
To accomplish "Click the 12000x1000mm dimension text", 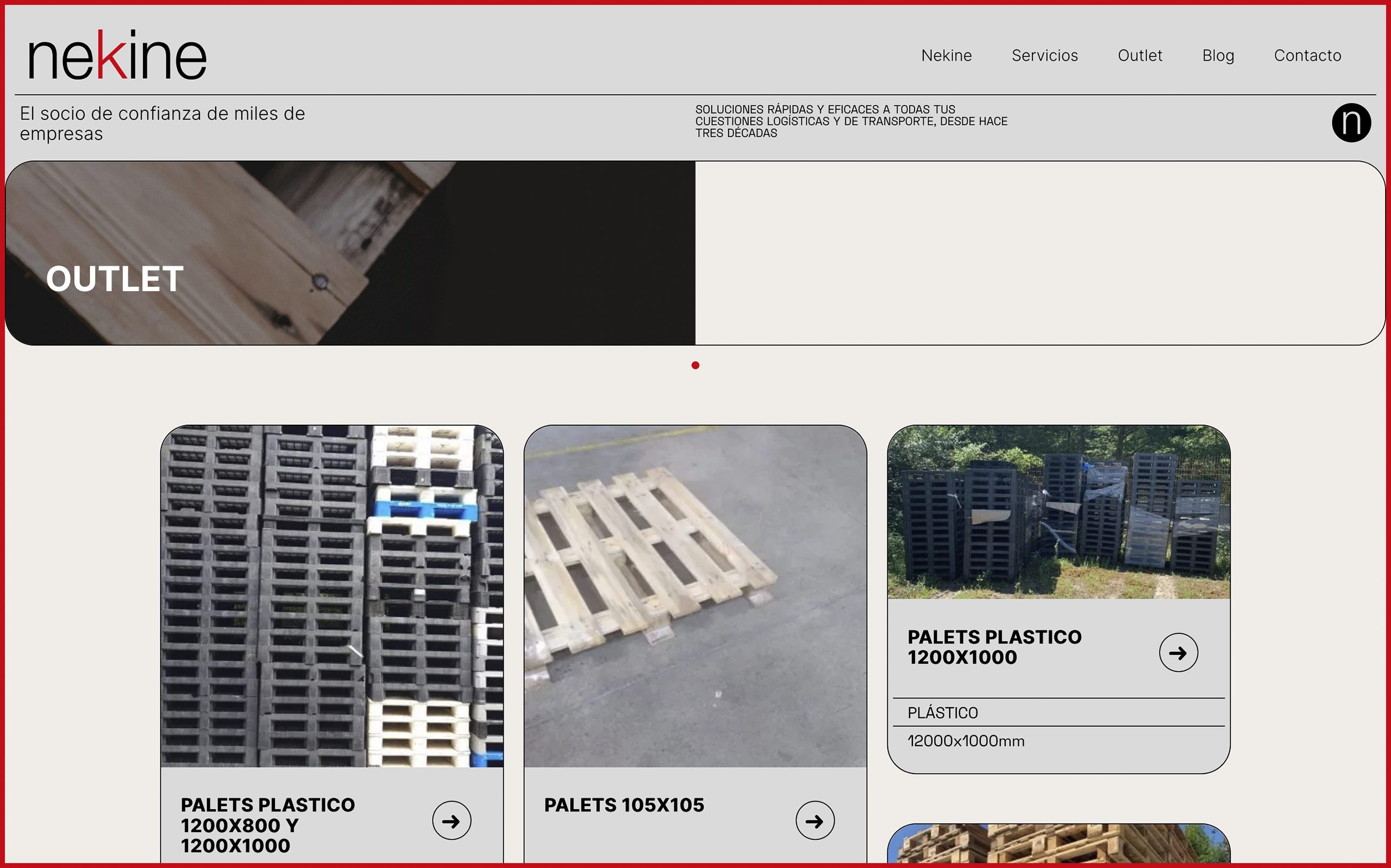I will (x=966, y=741).
